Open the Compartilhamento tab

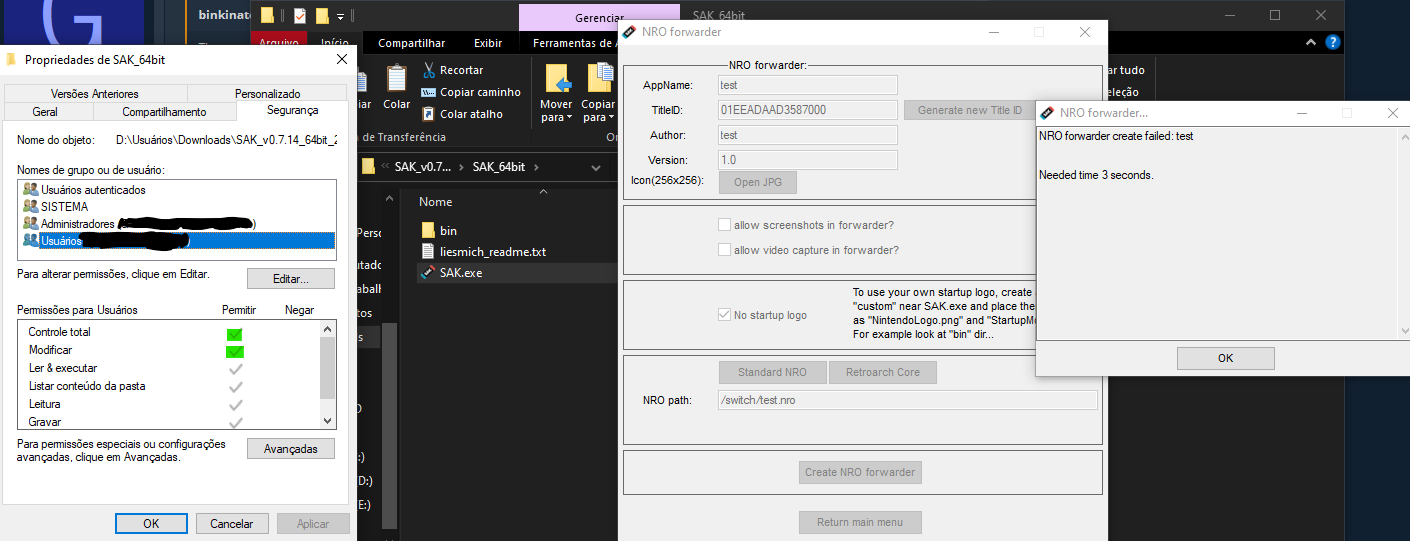point(164,112)
